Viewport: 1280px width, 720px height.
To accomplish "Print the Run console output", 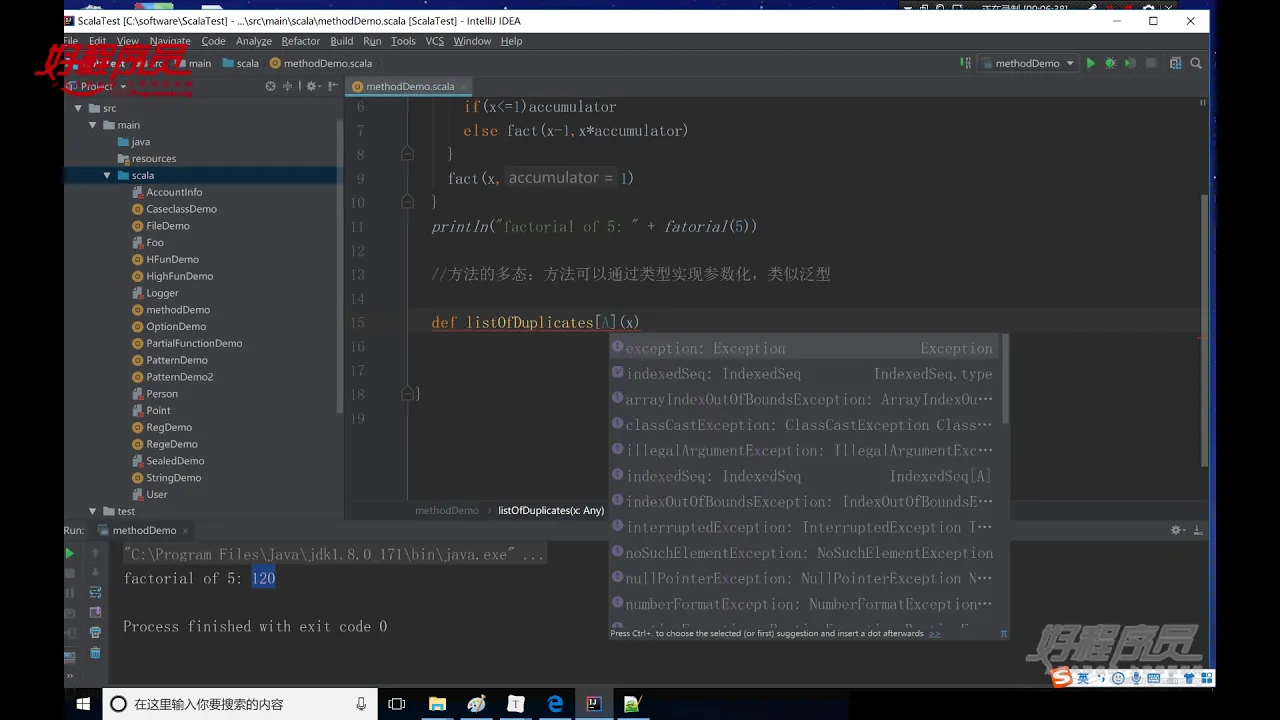I will [x=95, y=632].
